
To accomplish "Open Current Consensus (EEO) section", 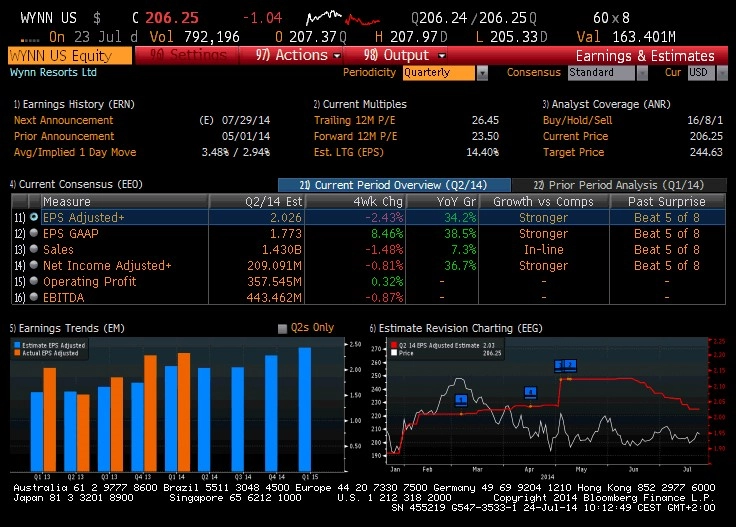I will [x=76, y=184].
